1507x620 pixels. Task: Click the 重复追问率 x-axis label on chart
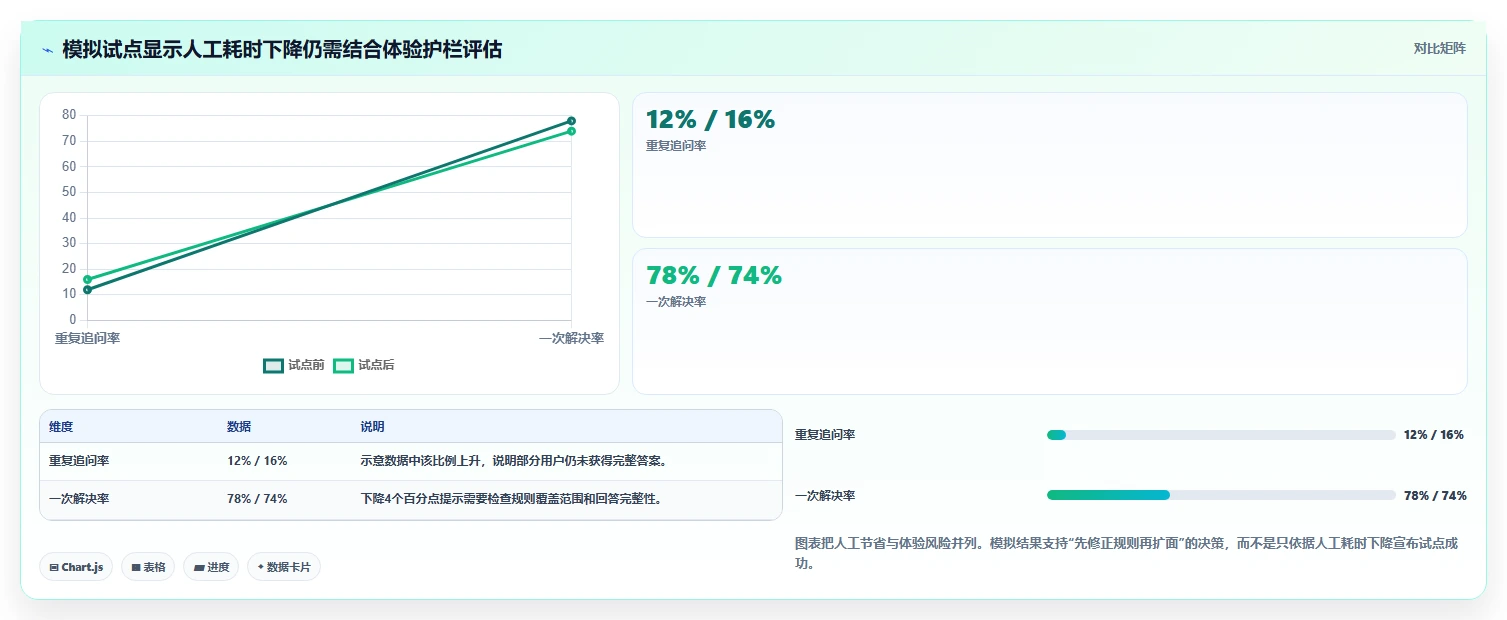point(88,339)
